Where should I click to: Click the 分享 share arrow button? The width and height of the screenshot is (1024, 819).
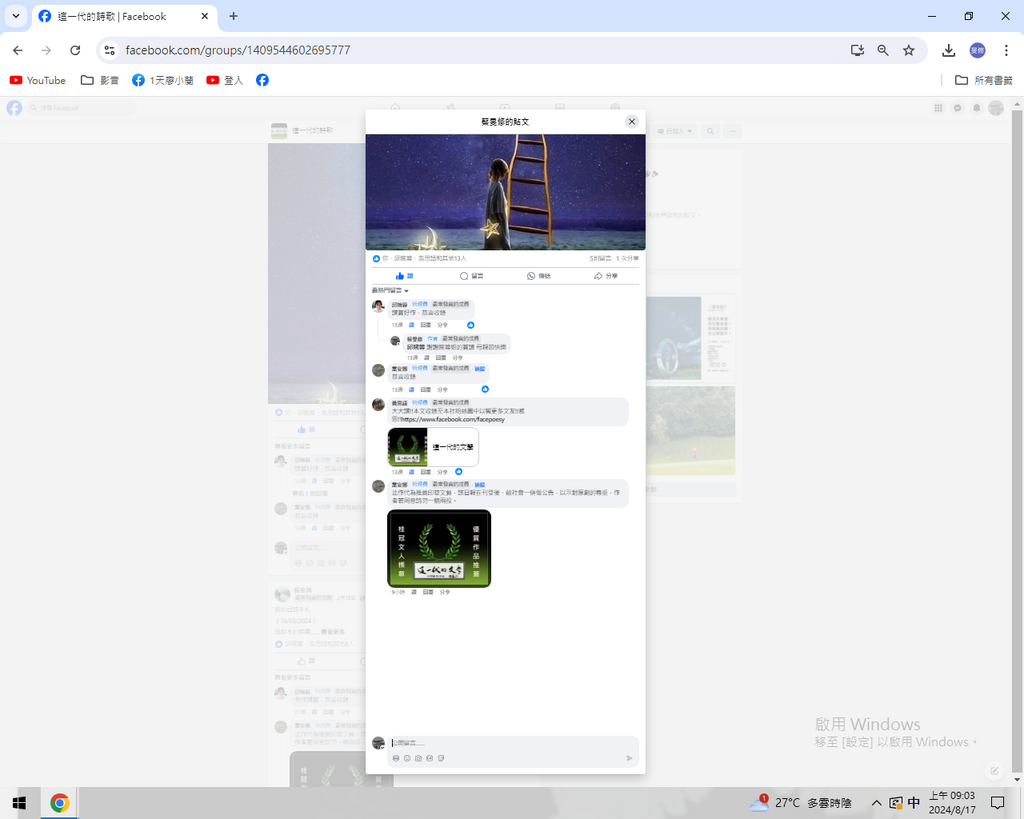[x=605, y=276]
